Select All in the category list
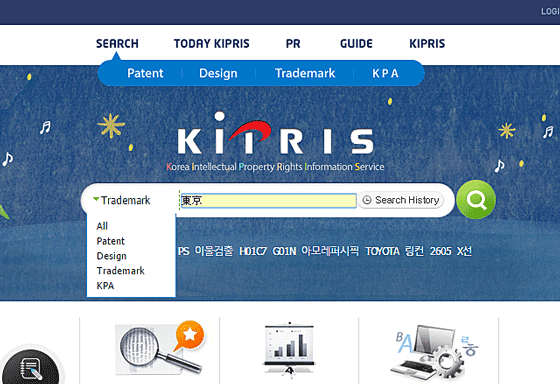Screen dimensions: 560x384 pyautogui.click(x=102, y=226)
